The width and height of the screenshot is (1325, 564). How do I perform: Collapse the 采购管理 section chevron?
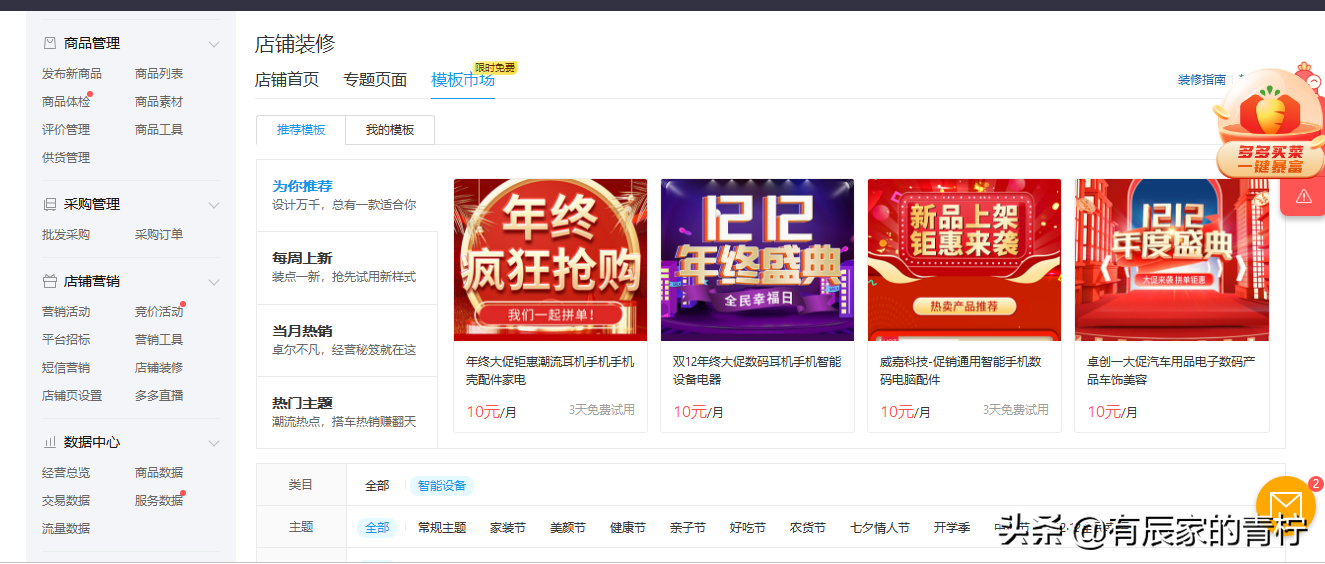point(213,205)
